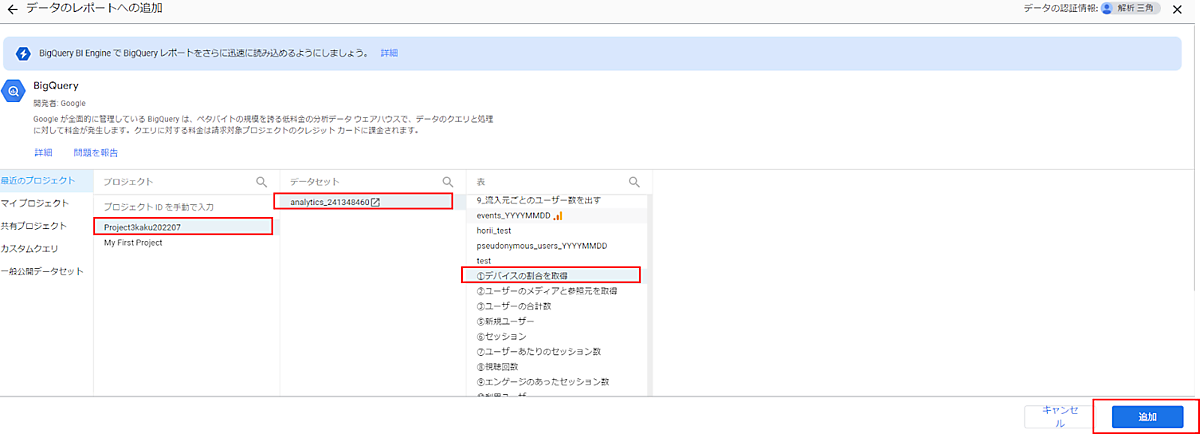Click the BI Engine lightning icon
Screen dimensions: 1200x434
tap(23, 52)
